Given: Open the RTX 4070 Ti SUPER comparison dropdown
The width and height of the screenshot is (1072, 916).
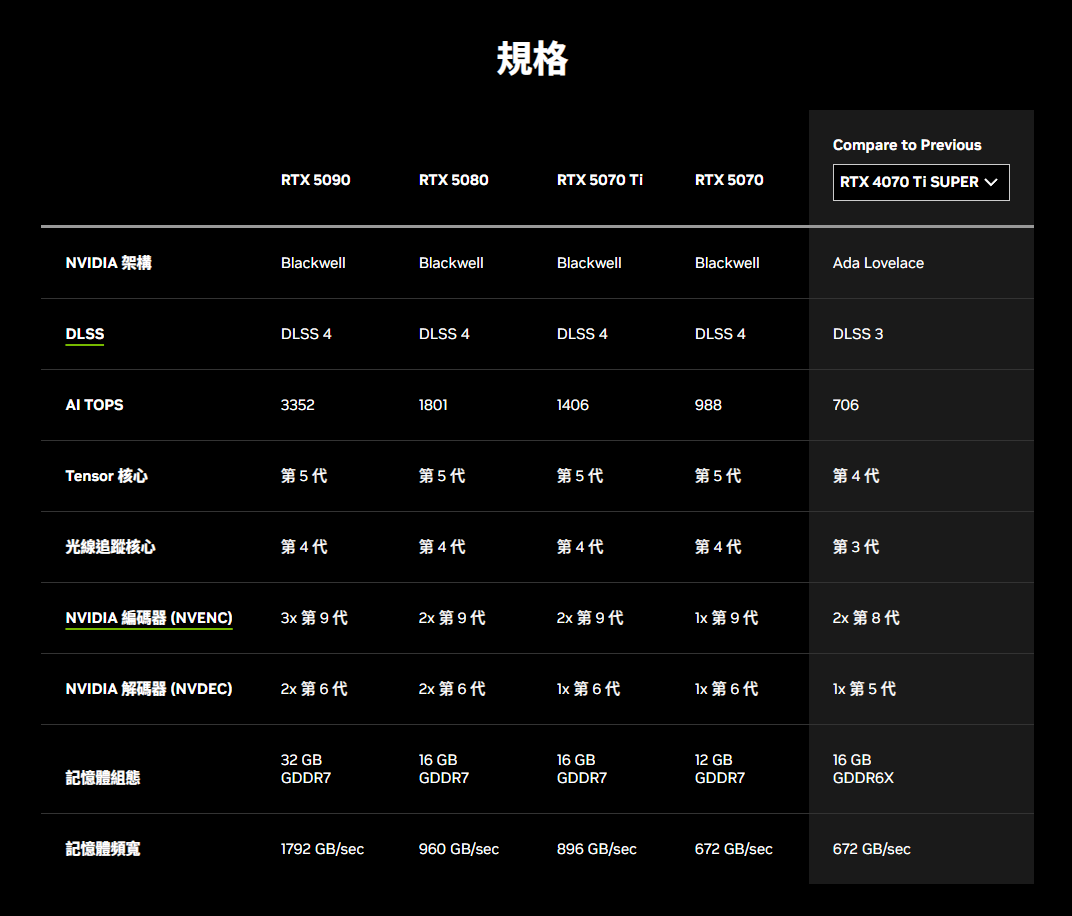Looking at the screenshot, I should coord(921,183).
